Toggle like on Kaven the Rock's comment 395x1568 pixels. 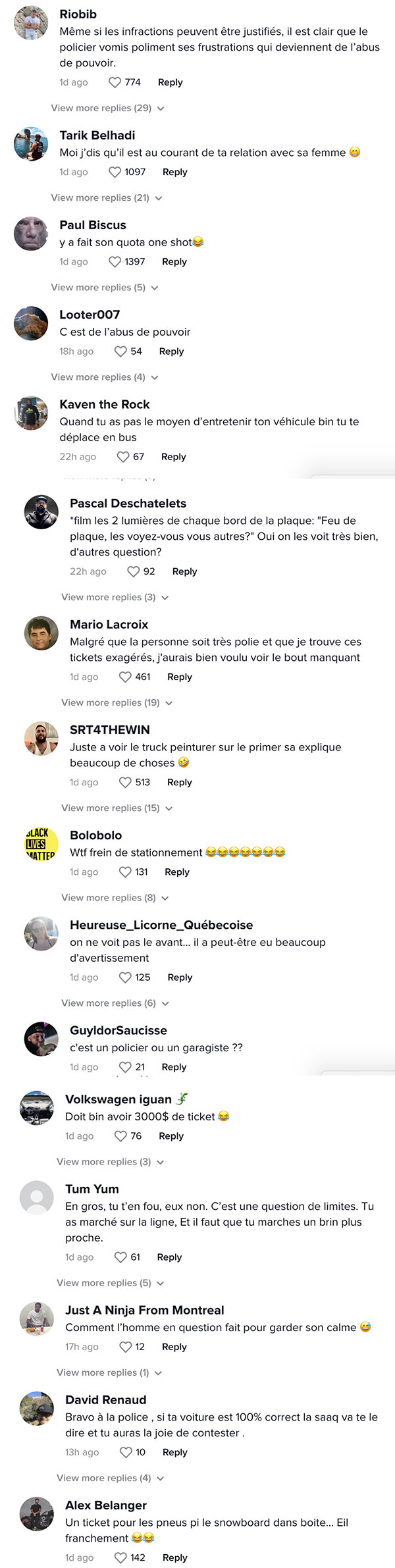[123, 457]
